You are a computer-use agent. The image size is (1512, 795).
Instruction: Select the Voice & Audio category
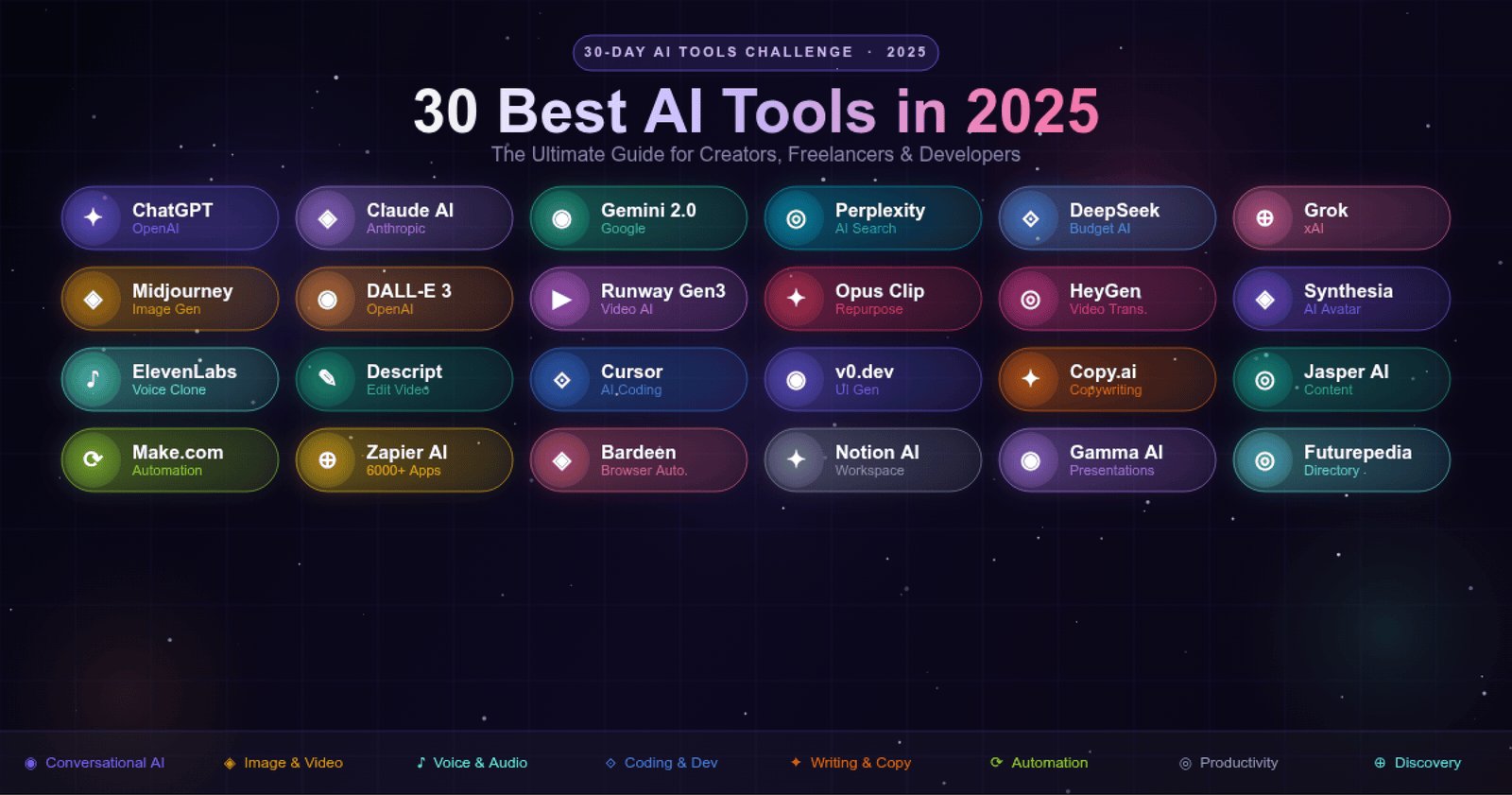(472, 763)
